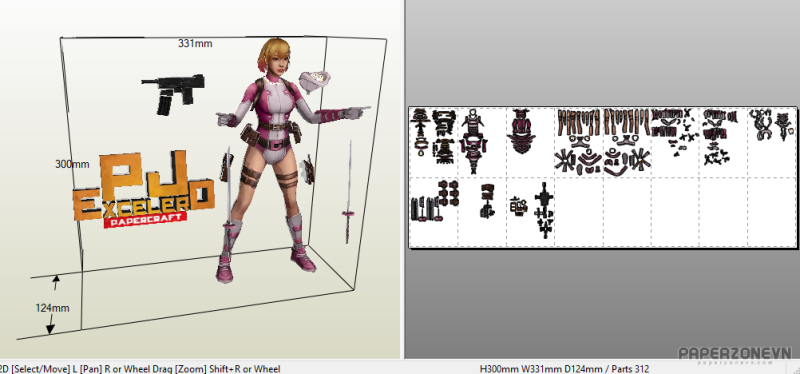800x374 pixels.
Task: Select first unfolded page with head parts
Action: pos(434,142)
